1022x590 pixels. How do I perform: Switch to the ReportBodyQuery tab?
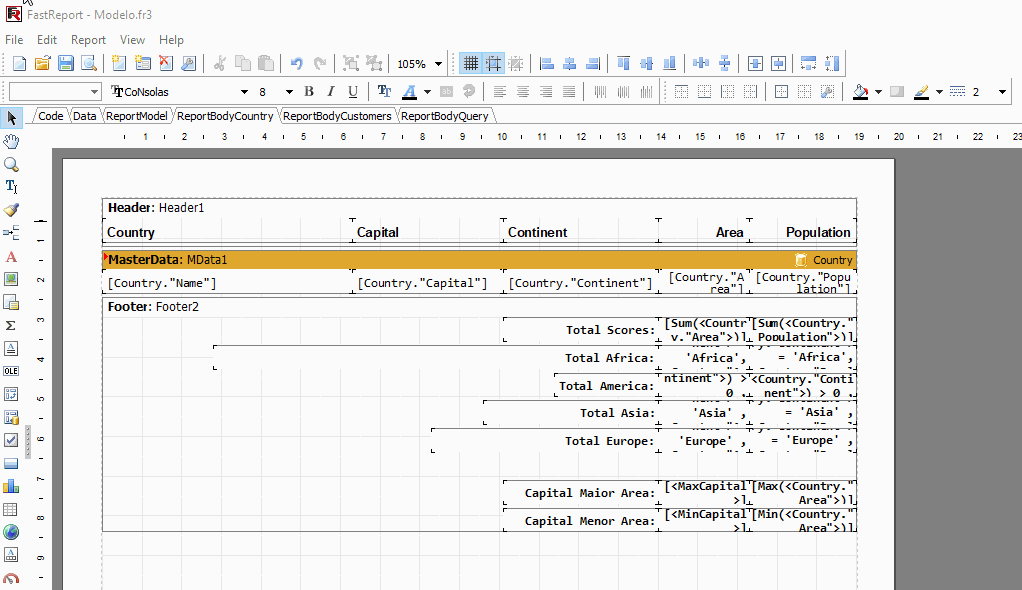445,116
